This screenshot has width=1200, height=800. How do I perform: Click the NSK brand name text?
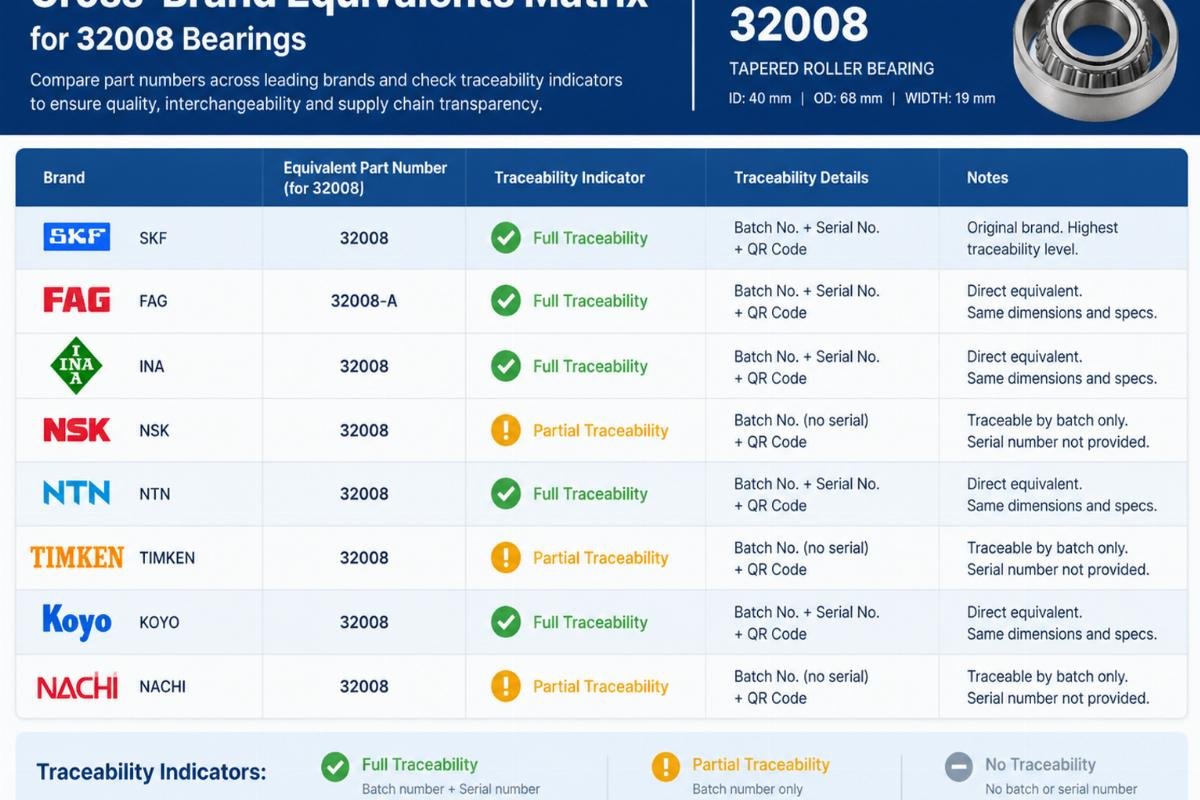(x=154, y=430)
